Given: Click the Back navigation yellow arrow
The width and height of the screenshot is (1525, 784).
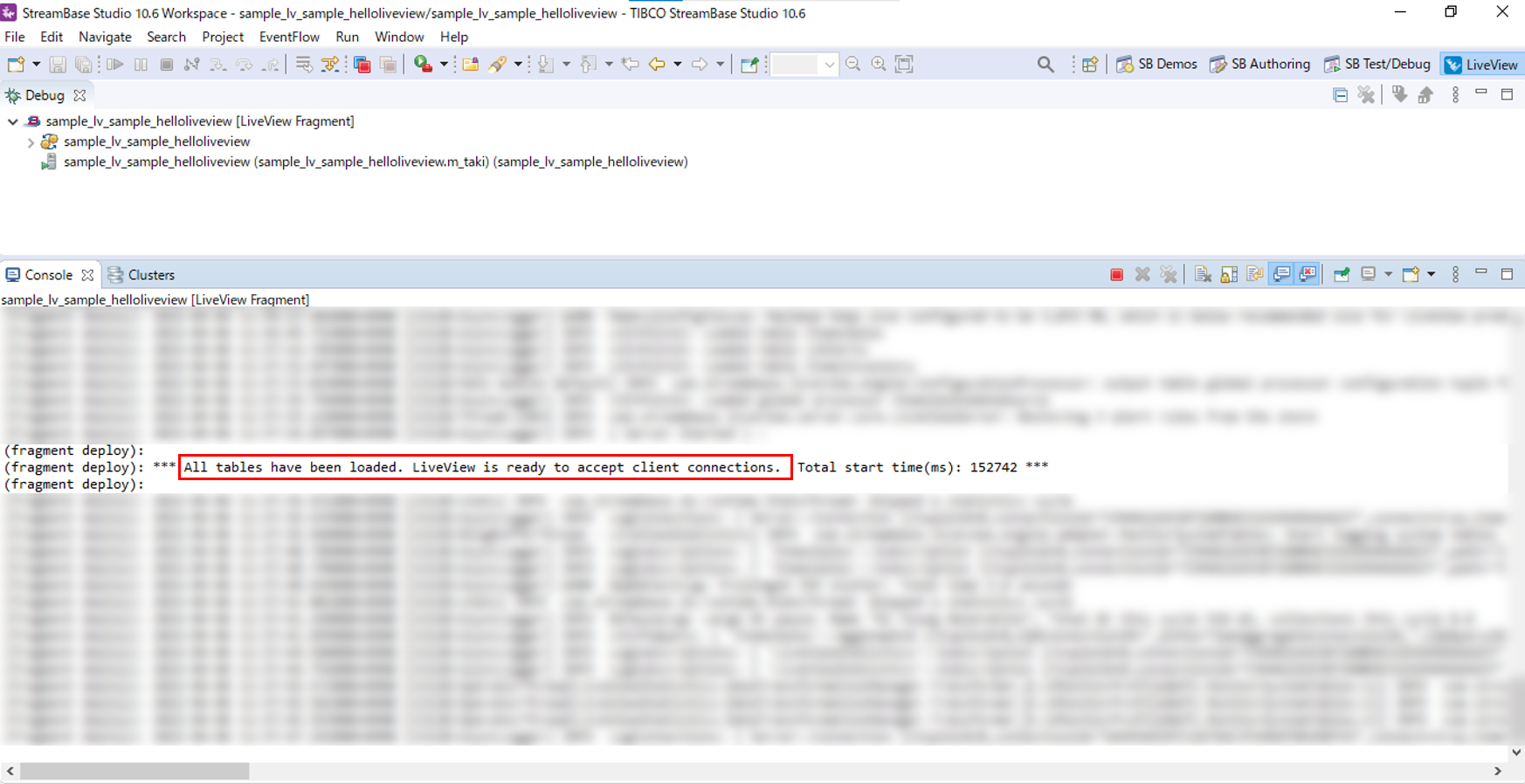Looking at the screenshot, I should (657, 65).
